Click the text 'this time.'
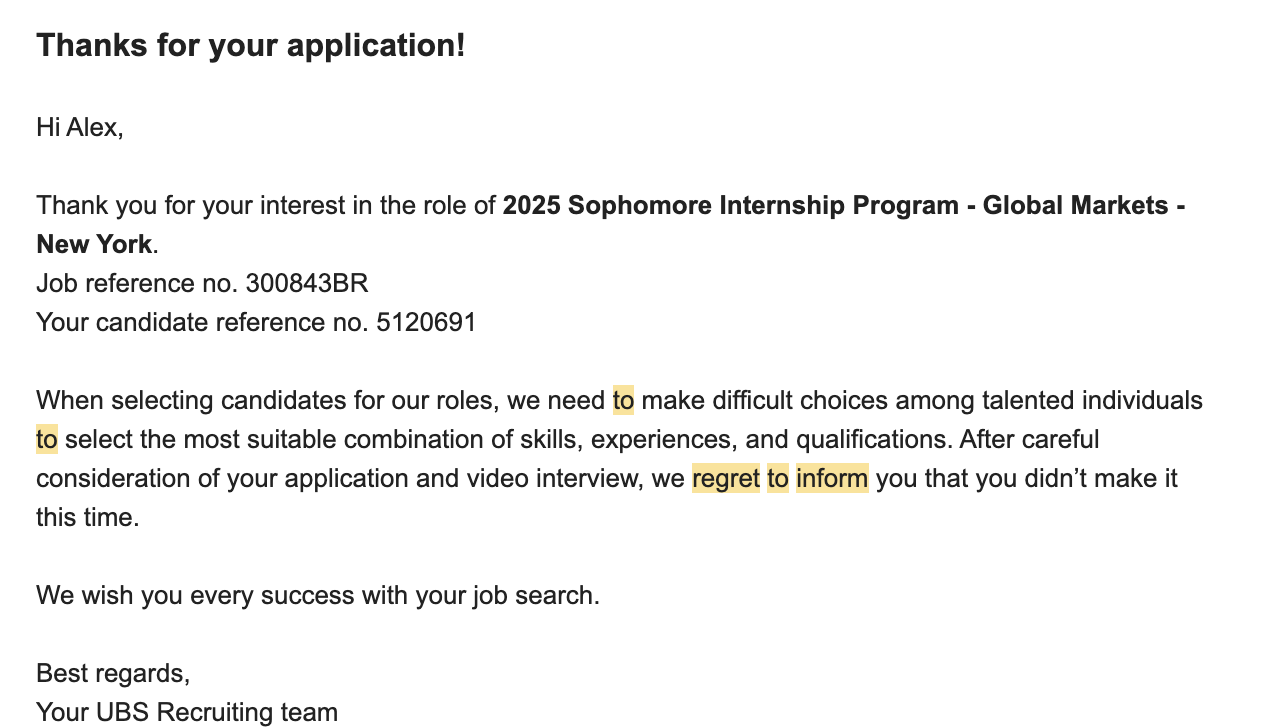Image resolution: width=1262 pixels, height=728 pixels. pos(88,517)
